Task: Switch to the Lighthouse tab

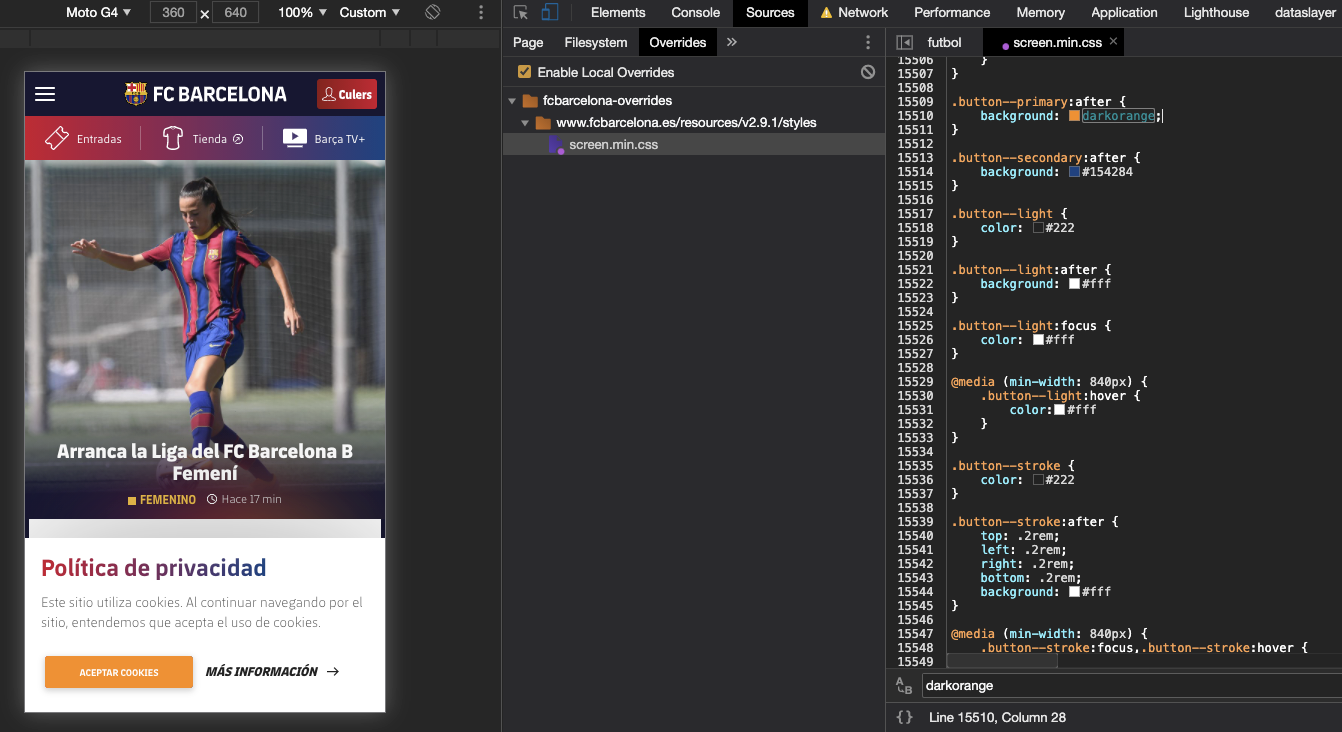Action: 1216,12
